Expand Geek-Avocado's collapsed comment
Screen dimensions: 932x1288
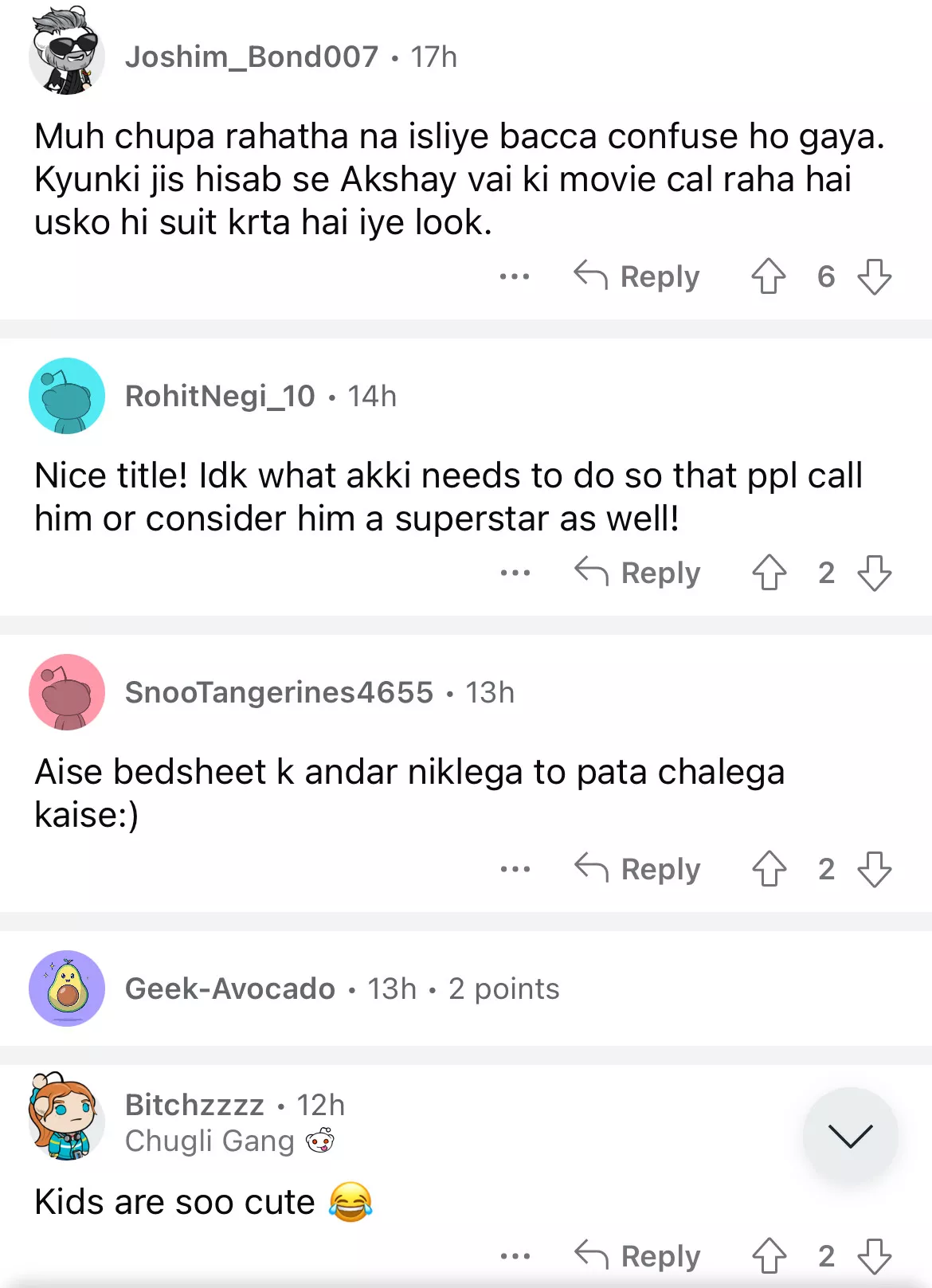(x=343, y=989)
